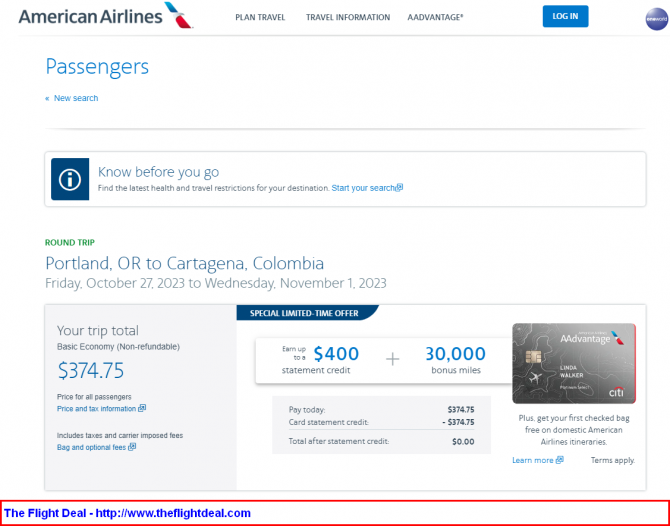670x526 pixels.
Task: Click the external icon next to Learn more
Action: pyautogui.click(x=559, y=460)
